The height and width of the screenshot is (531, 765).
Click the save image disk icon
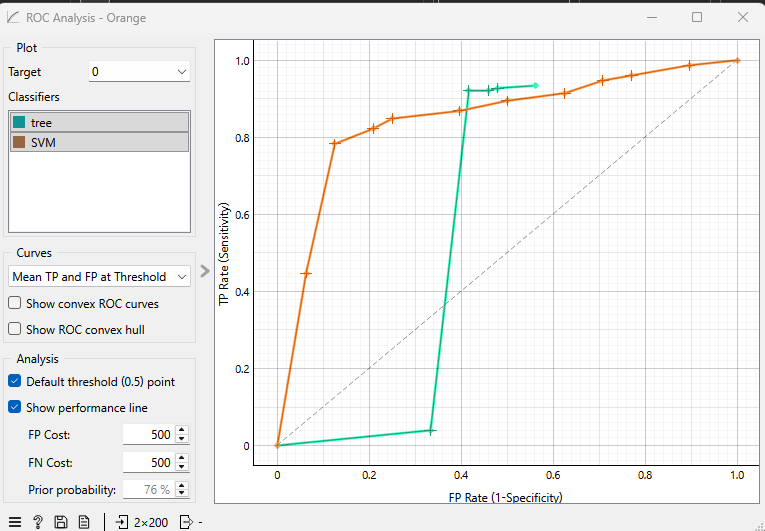61,521
